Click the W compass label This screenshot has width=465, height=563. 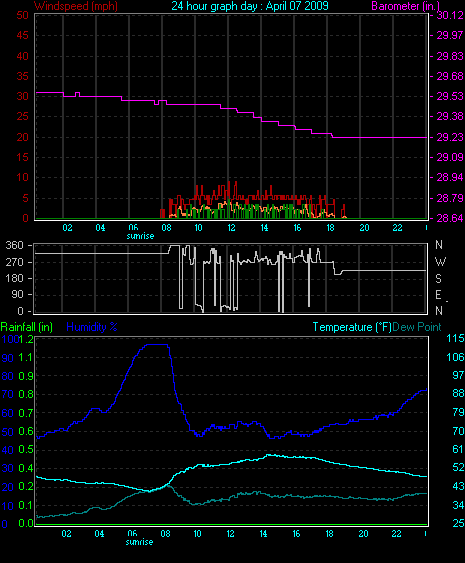click(440, 262)
